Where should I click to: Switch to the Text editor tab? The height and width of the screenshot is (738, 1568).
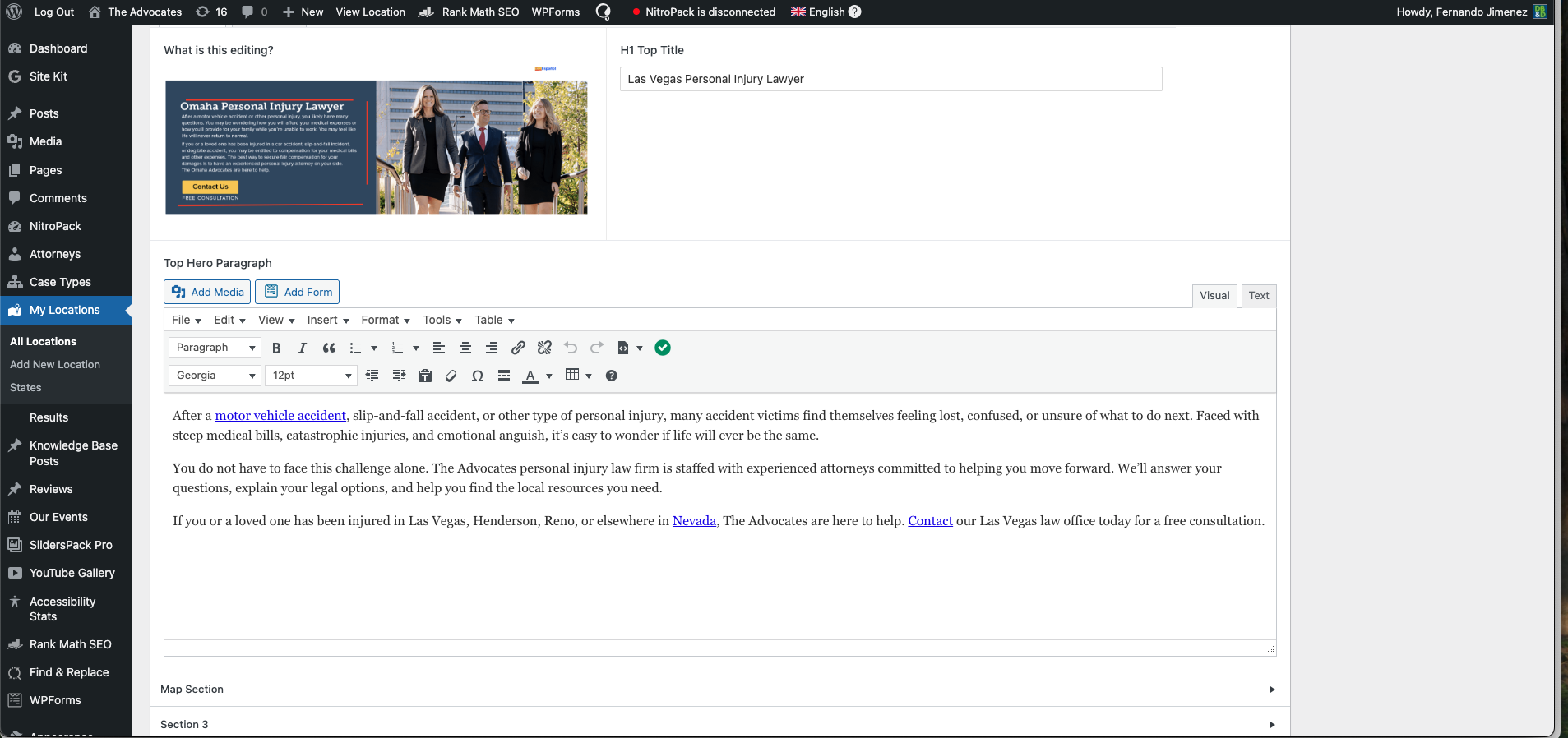click(1258, 296)
